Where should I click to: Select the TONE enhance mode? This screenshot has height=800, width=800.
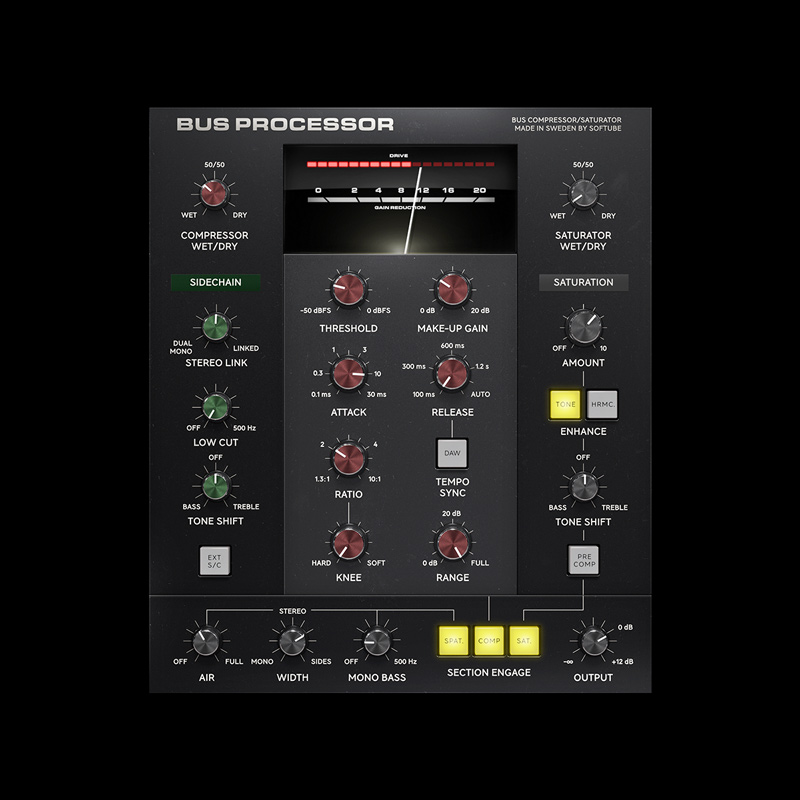tap(565, 404)
